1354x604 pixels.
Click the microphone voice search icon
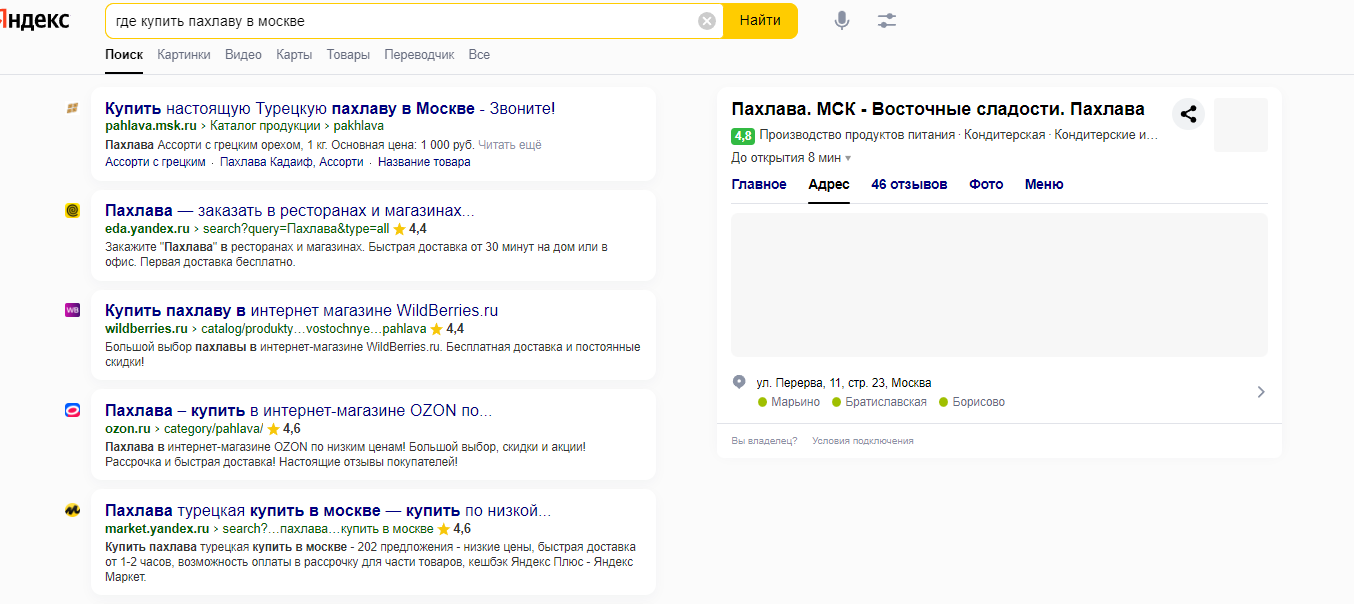[842, 21]
